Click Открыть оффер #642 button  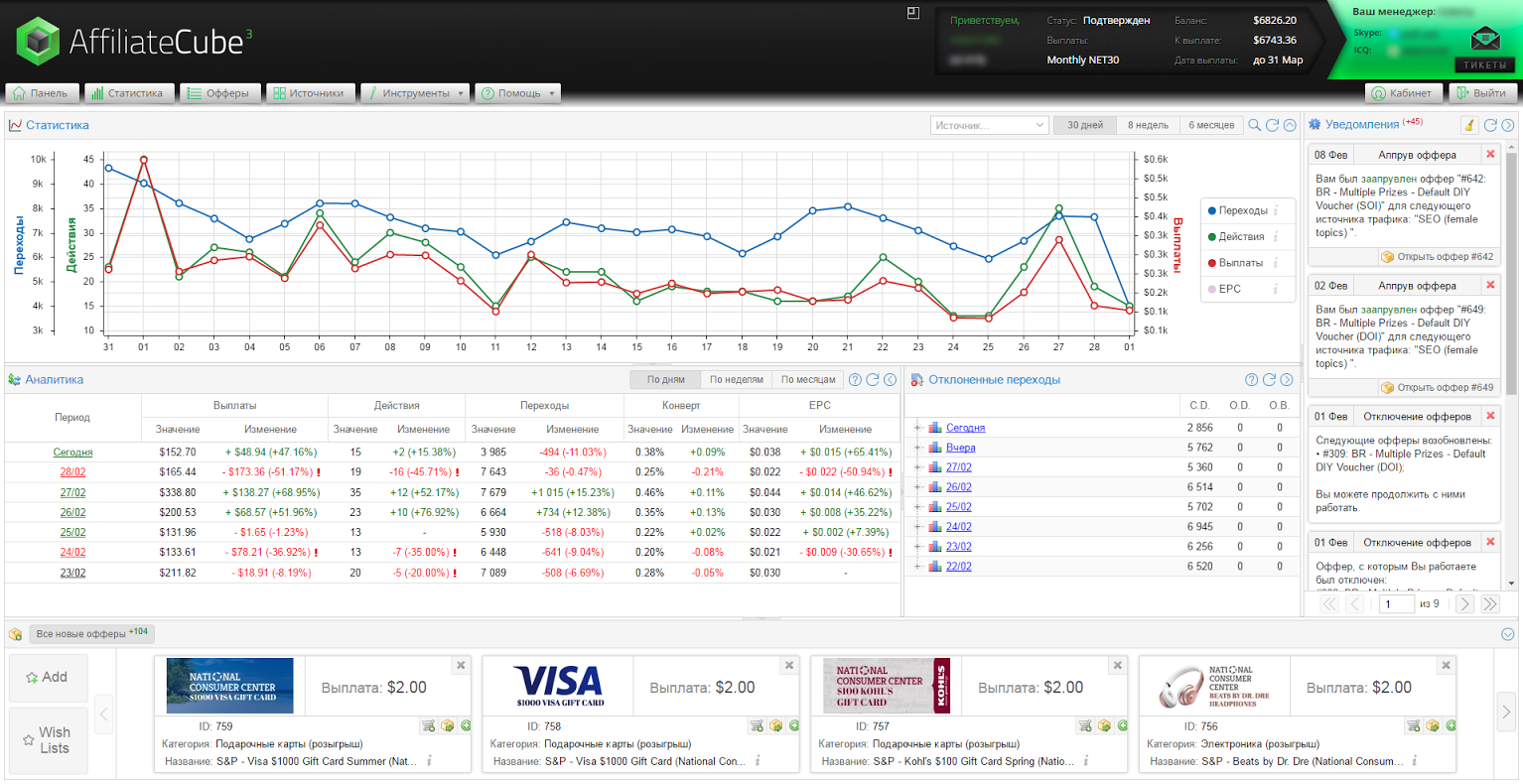click(x=1437, y=257)
